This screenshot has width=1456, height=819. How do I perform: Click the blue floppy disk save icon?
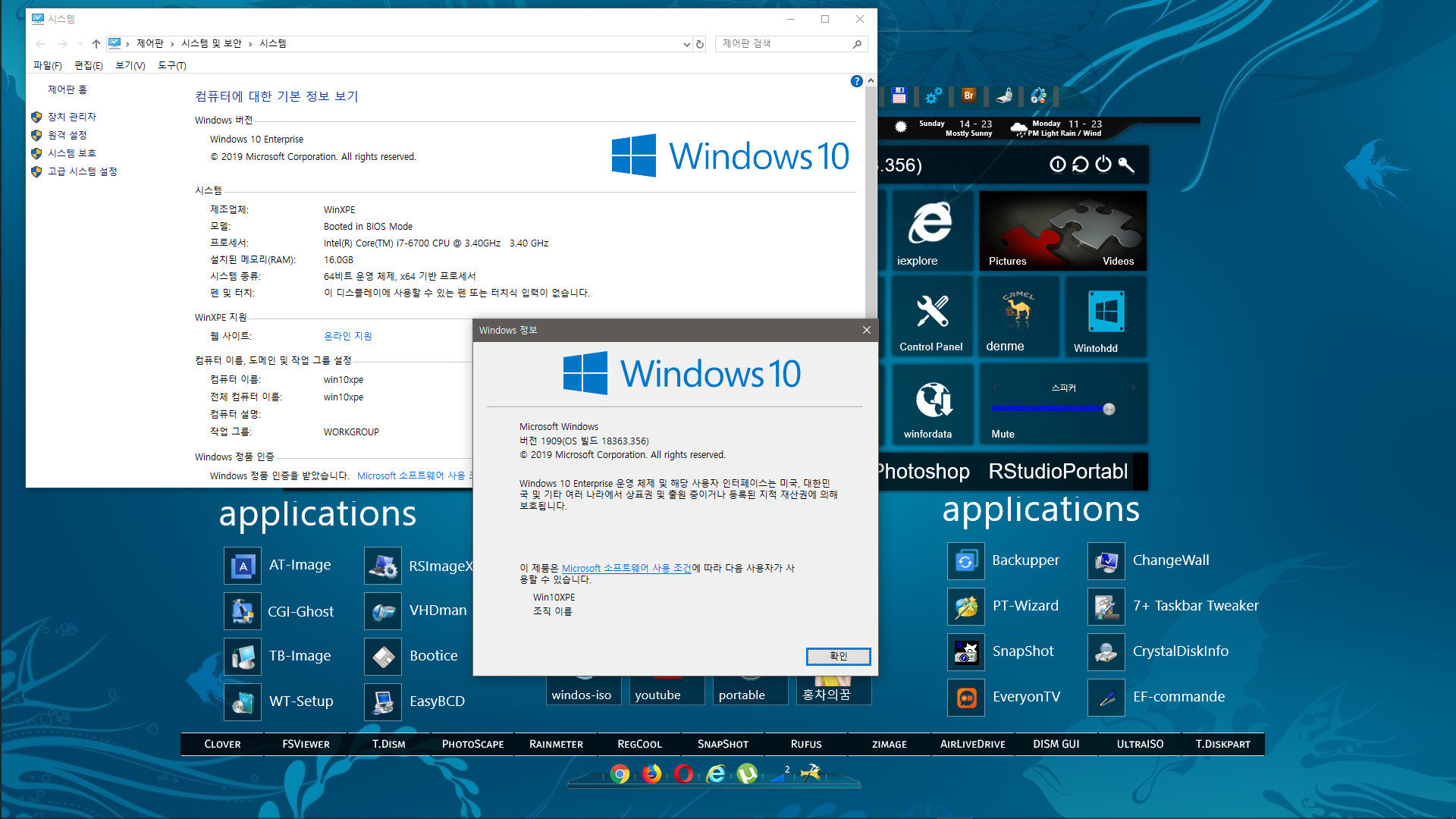[899, 96]
